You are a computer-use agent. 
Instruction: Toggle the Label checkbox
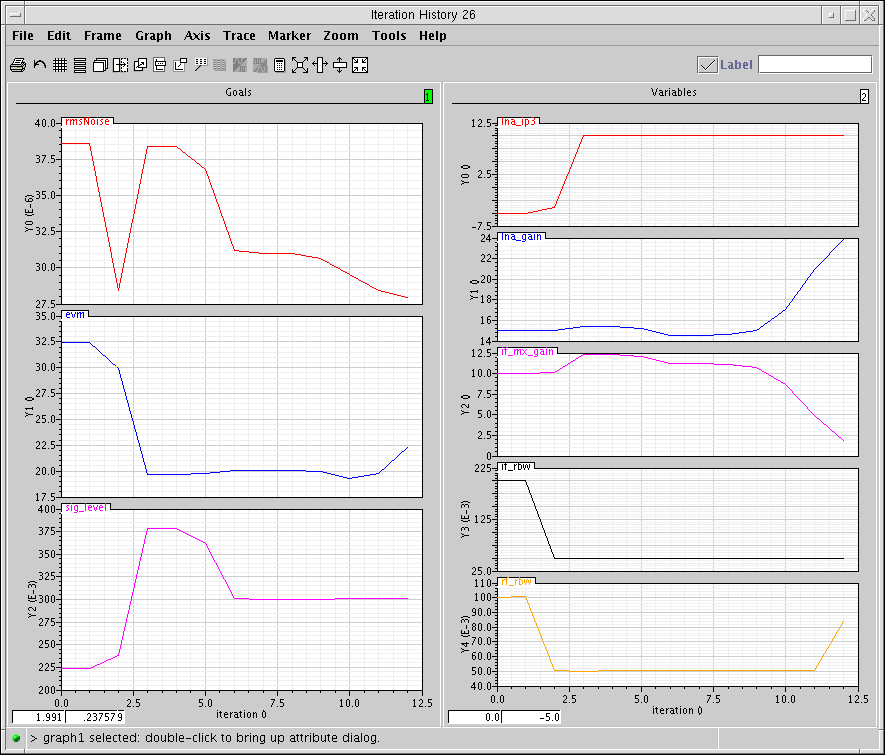707,65
